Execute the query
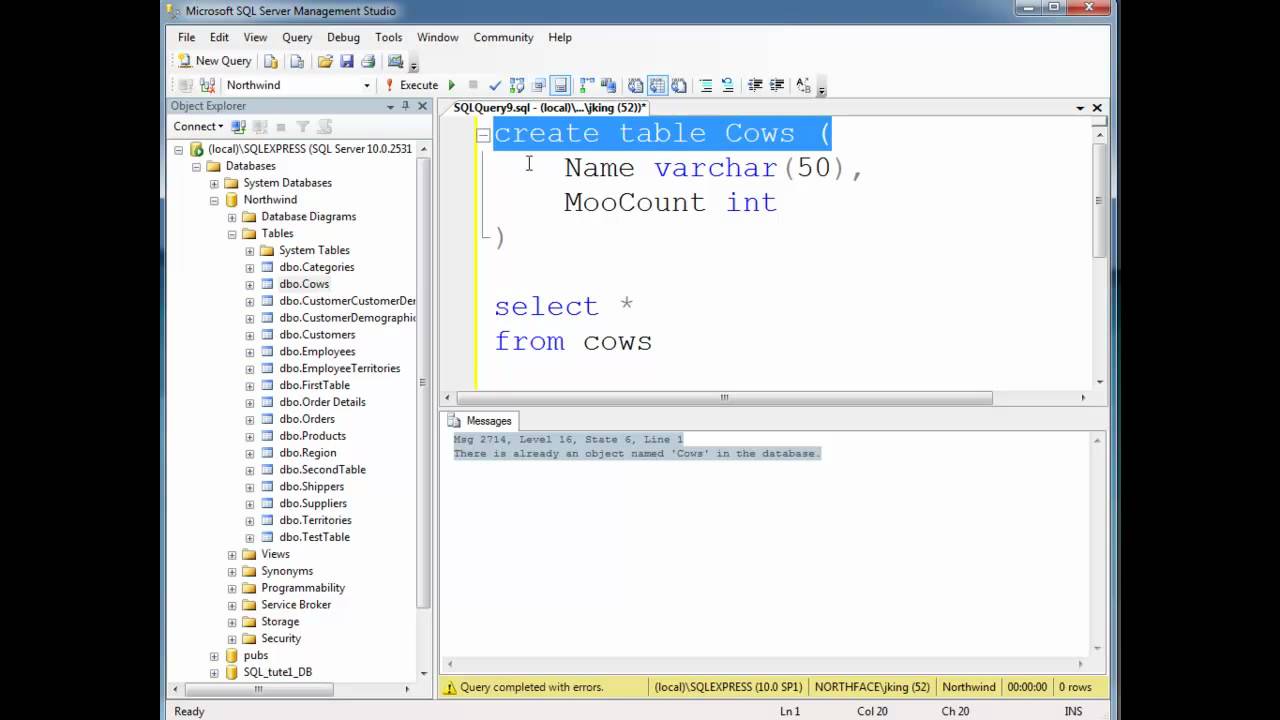 point(412,85)
